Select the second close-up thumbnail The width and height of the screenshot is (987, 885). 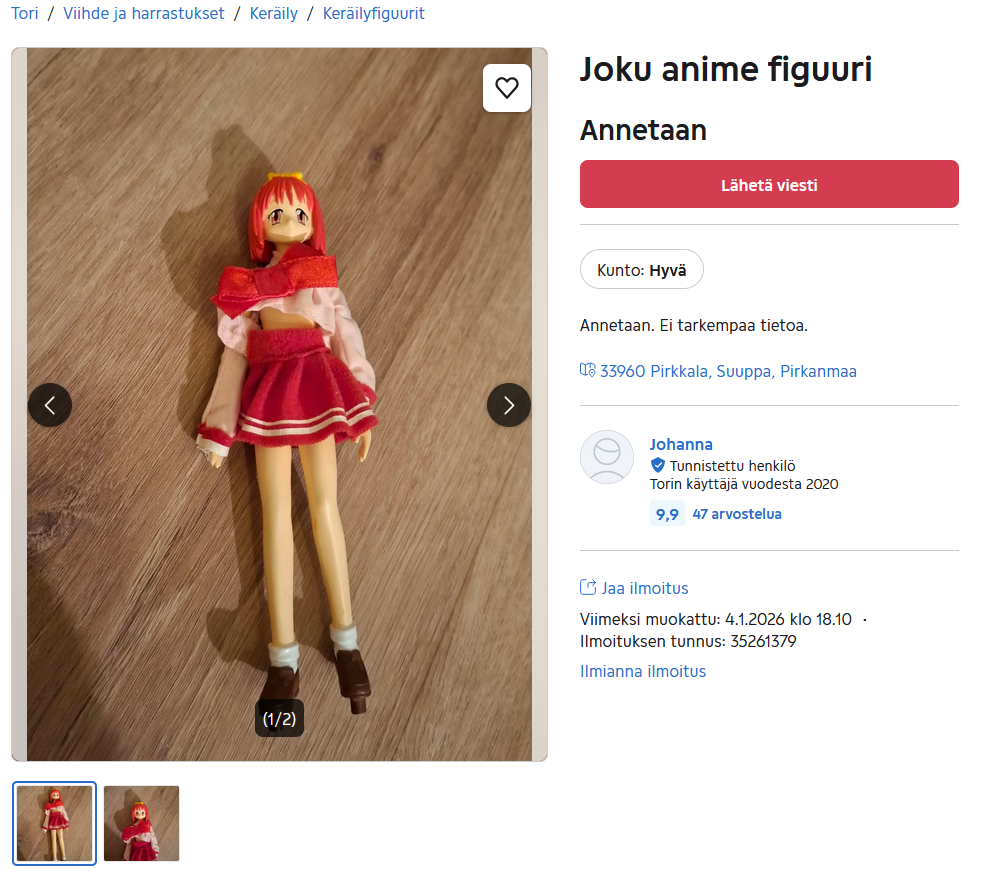[x=142, y=823]
